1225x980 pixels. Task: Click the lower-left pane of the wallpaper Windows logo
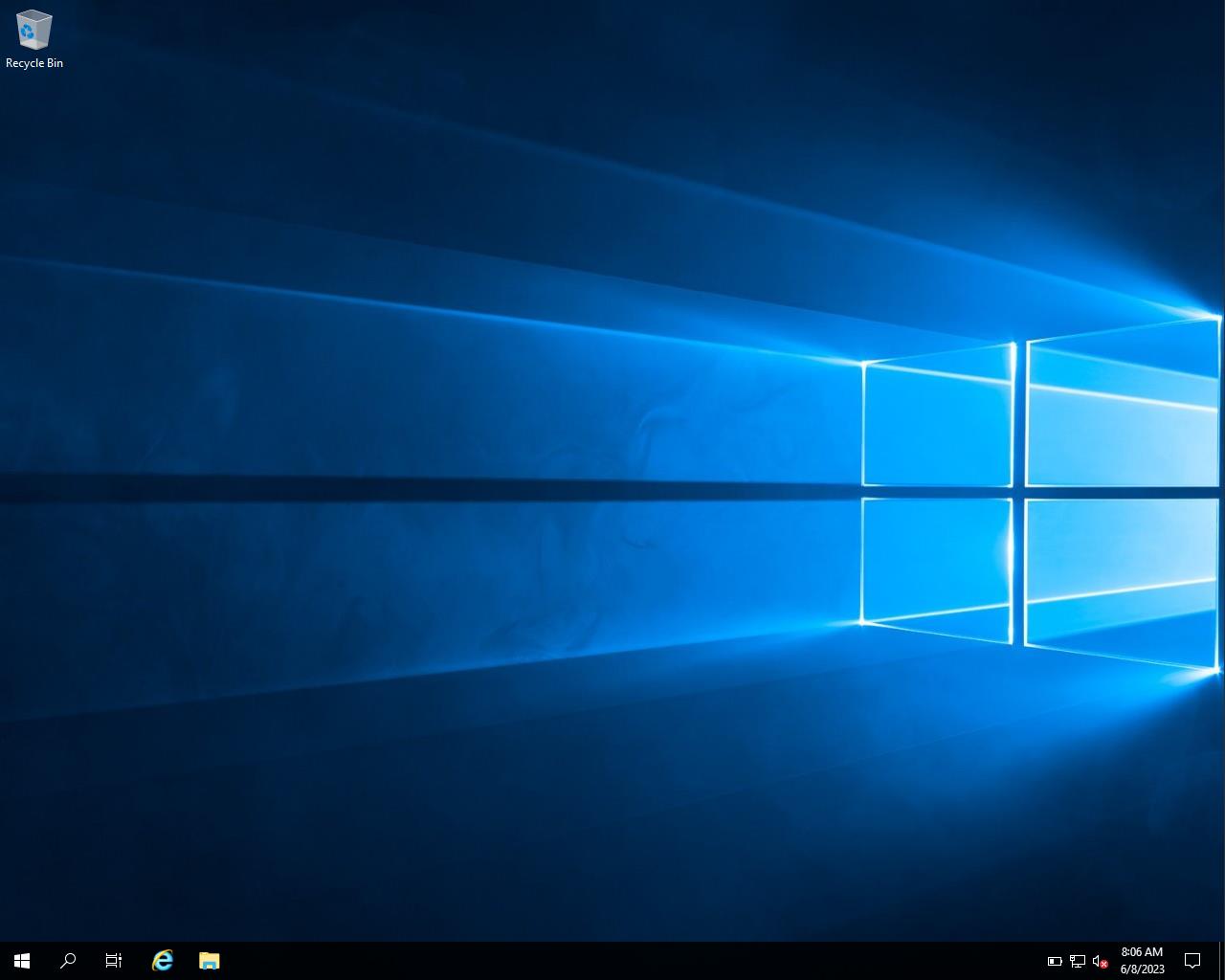pyautogui.click(x=937, y=565)
